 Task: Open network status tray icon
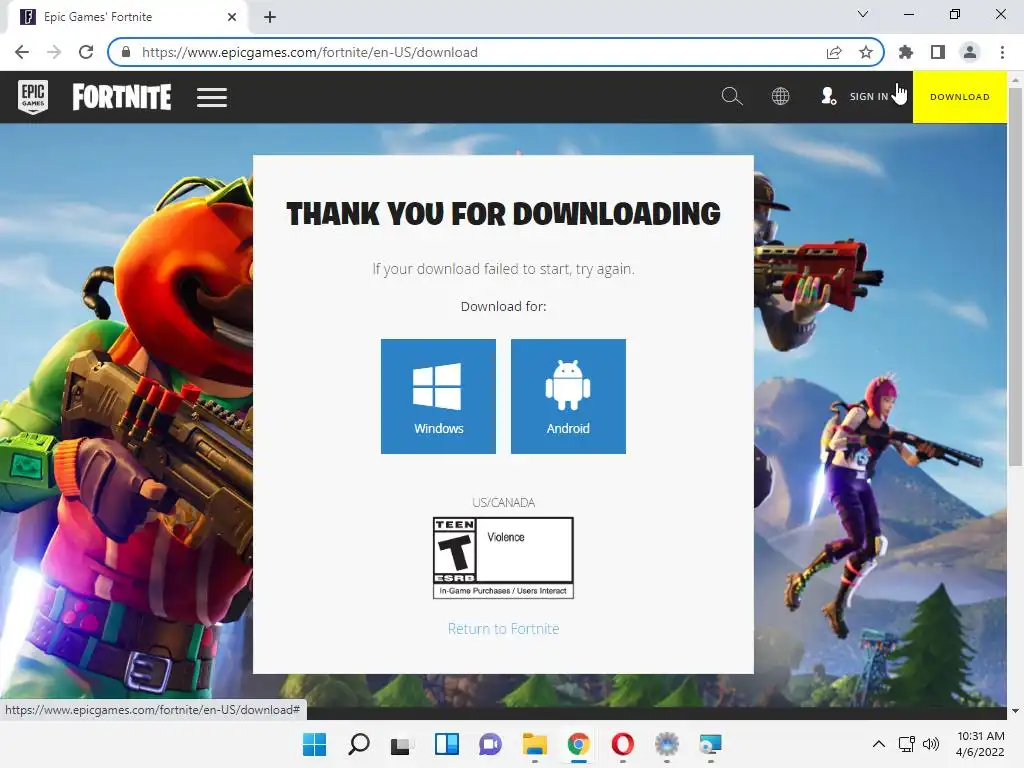(906, 744)
